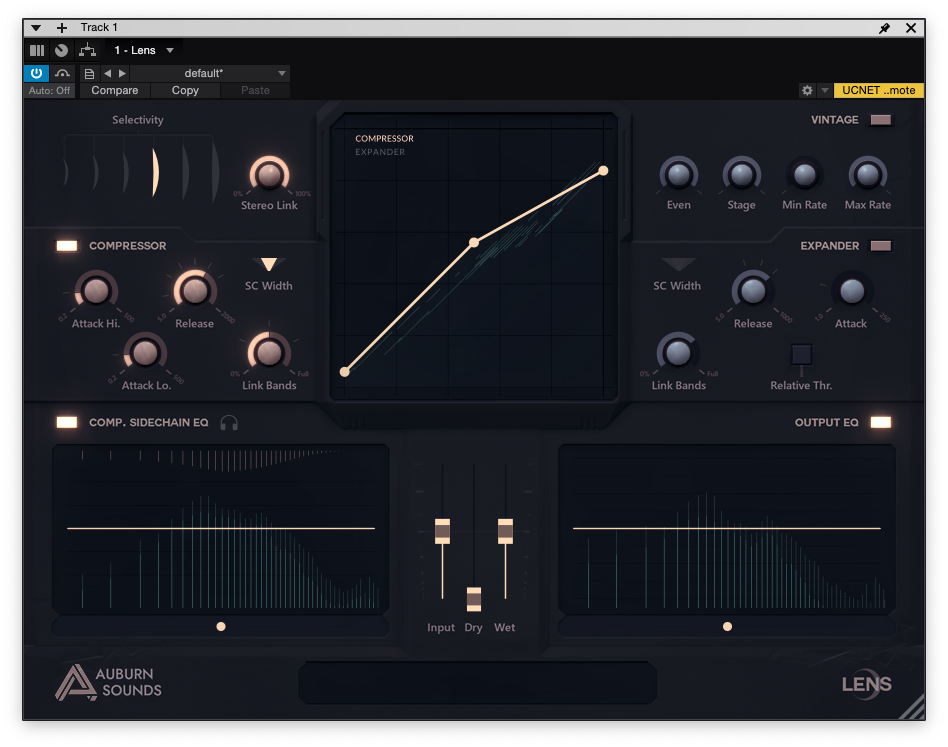Toggle the EXPANDER enable switch
The image size is (948, 747).
point(881,246)
